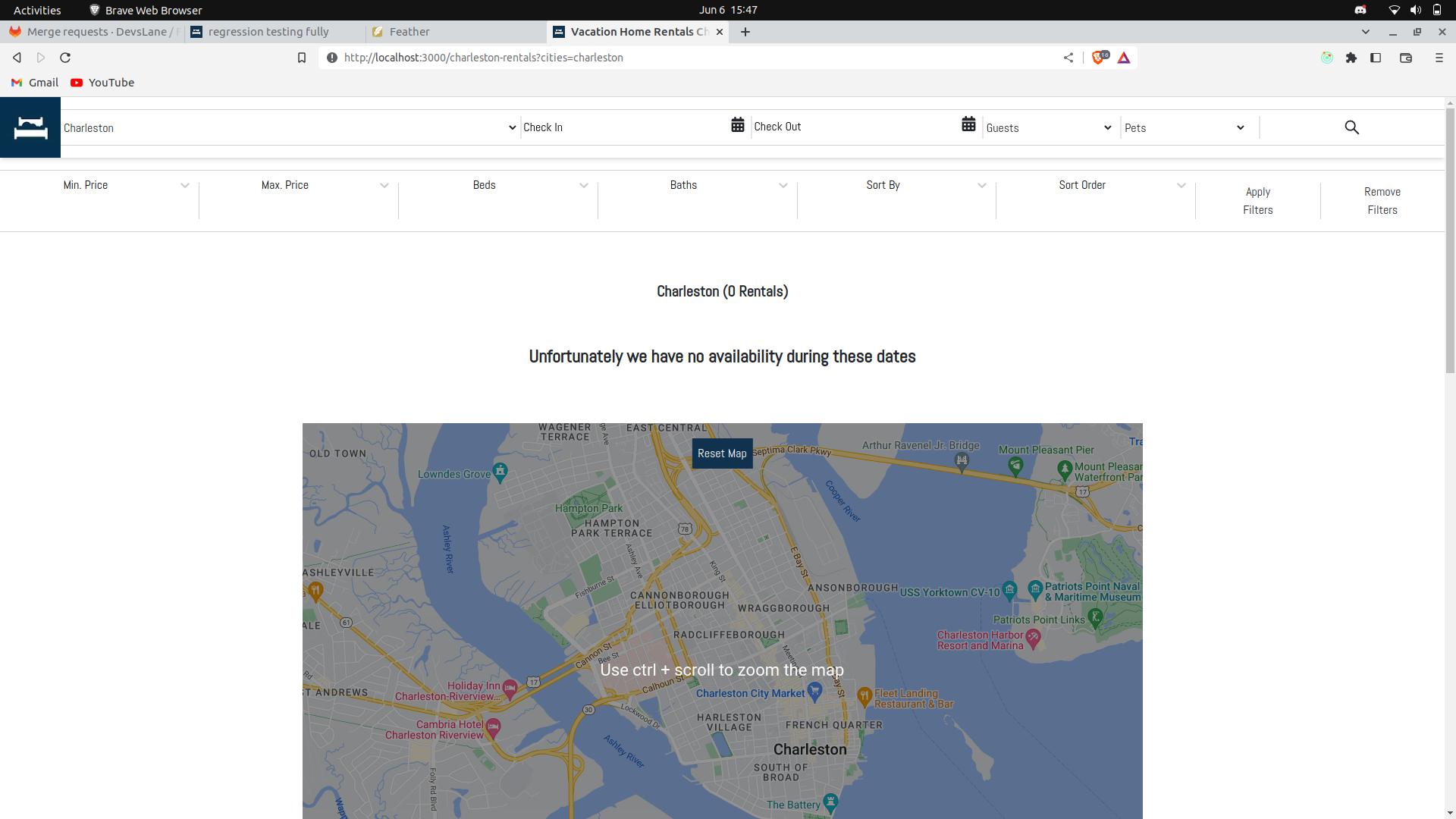The width and height of the screenshot is (1456, 819).
Task: Toggle the browser sidebar panel
Action: pyautogui.click(x=1376, y=58)
